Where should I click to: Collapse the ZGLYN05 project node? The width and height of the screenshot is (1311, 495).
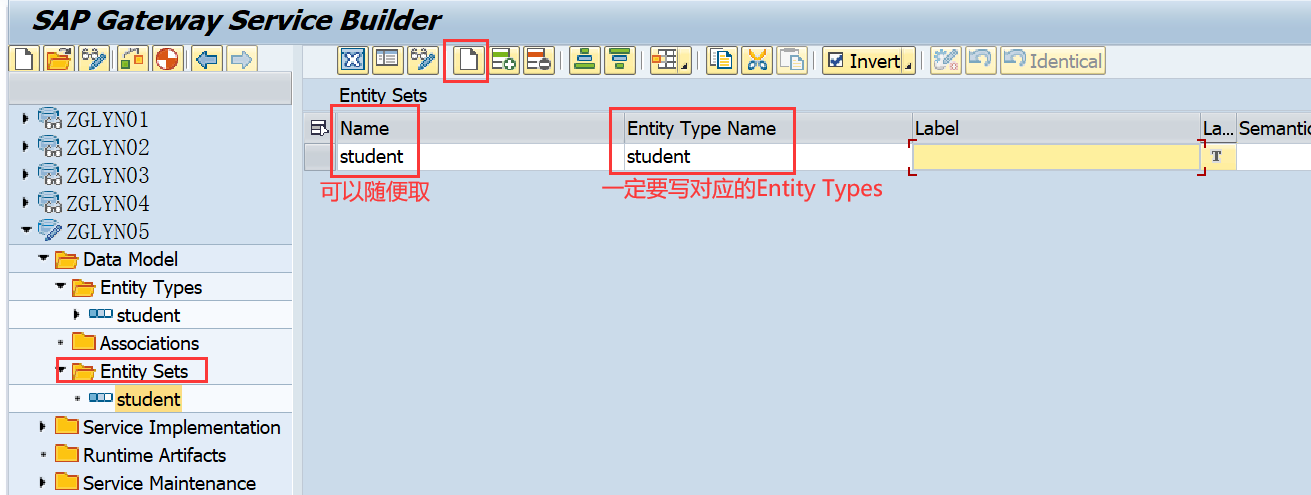coord(26,232)
